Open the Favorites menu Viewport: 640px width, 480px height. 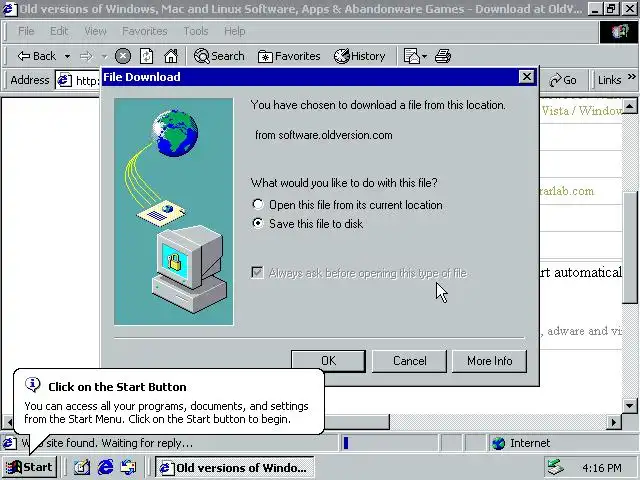point(145,31)
